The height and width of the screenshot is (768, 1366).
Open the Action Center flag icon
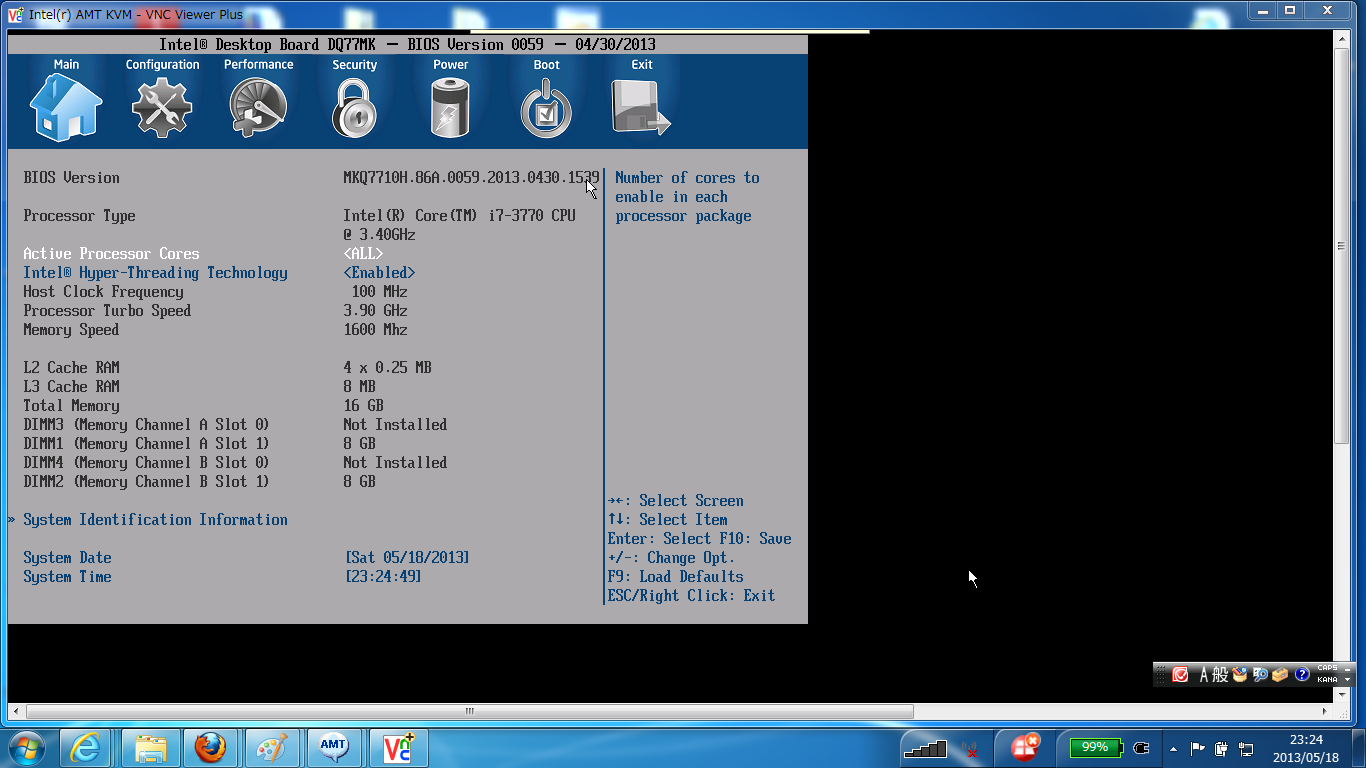(x=1197, y=748)
